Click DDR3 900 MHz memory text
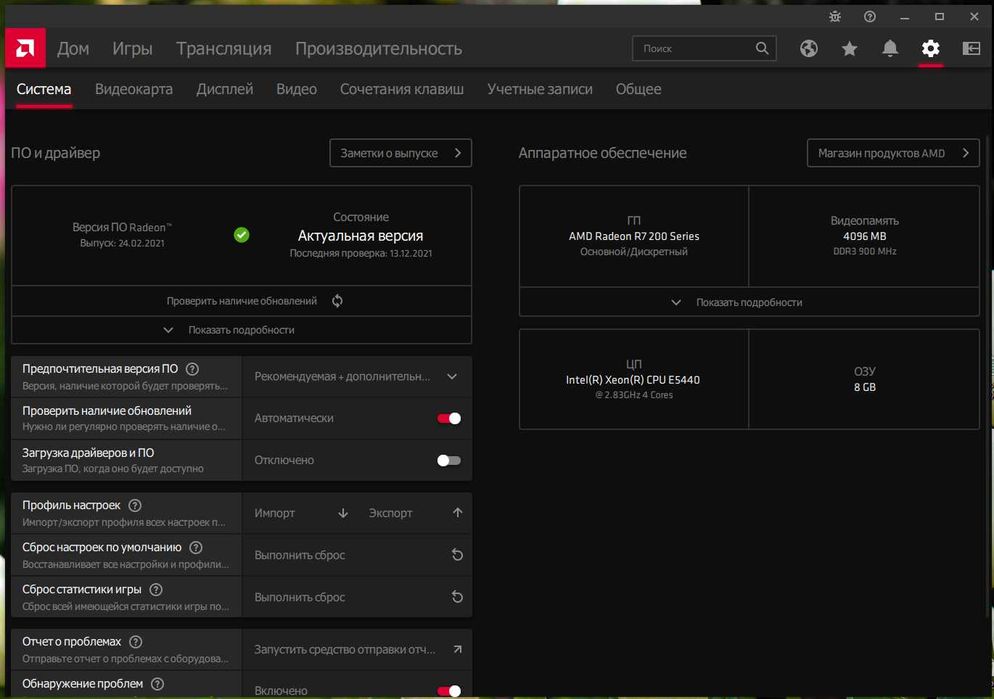 [865, 251]
